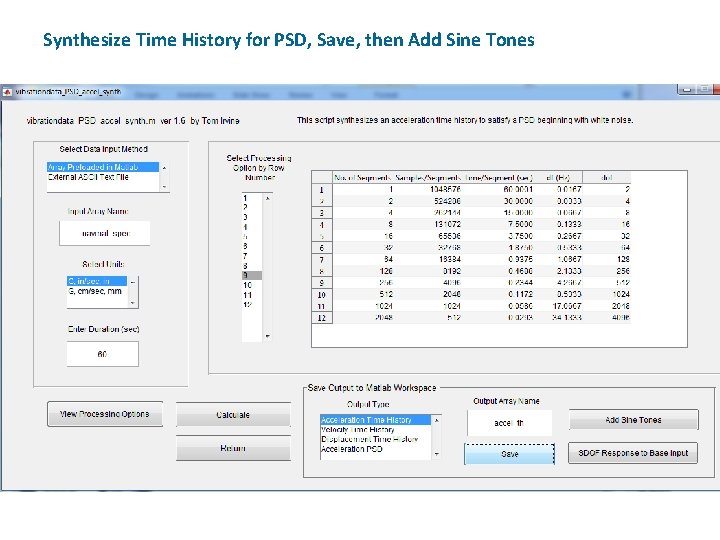
Task: Select row number 7 in processing option list
Action: click(252, 256)
